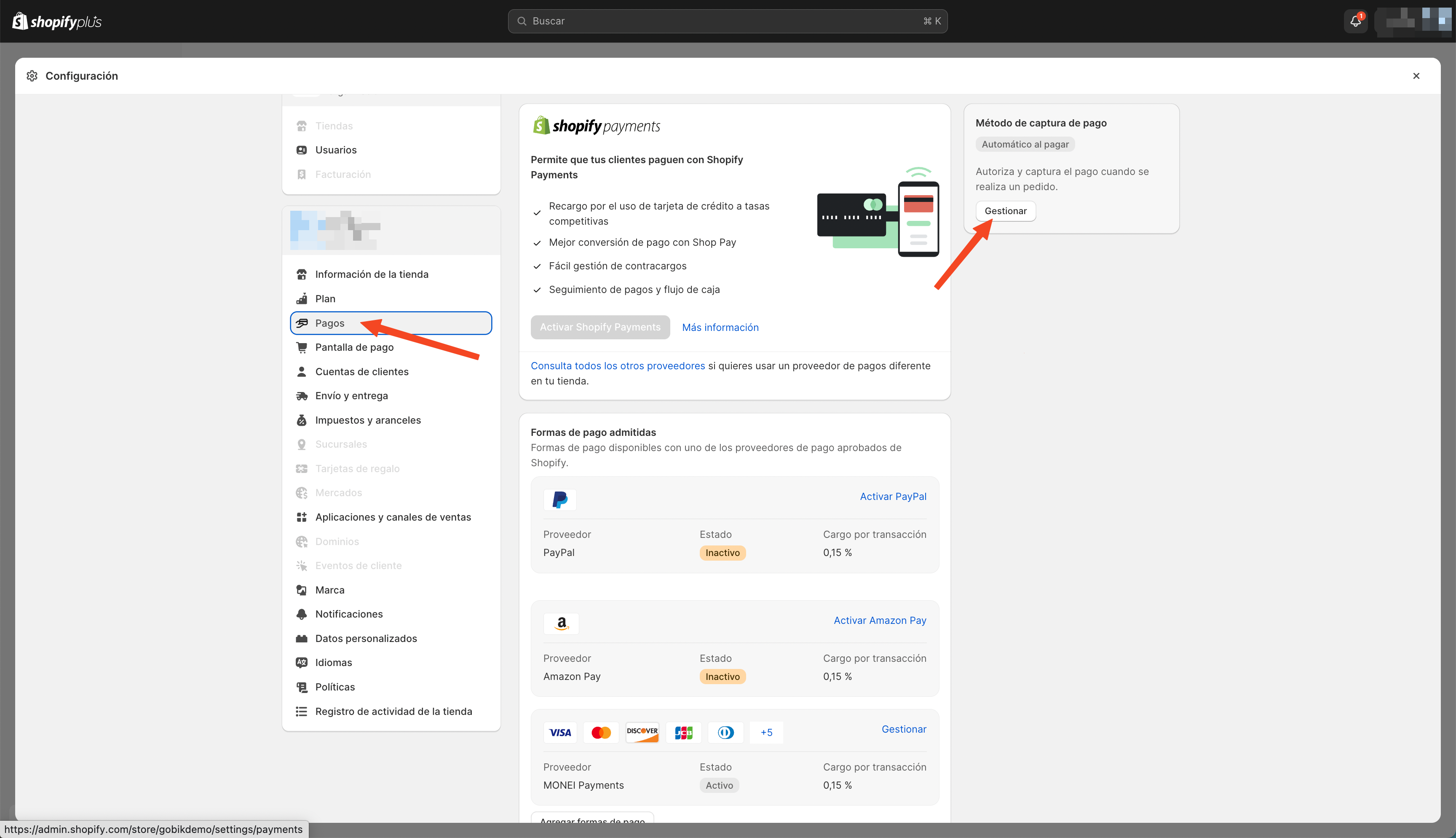The width and height of the screenshot is (1456, 838).
Task: Open Envío y entrega settings
Action: pyautogui.click(x=391, y=396)
